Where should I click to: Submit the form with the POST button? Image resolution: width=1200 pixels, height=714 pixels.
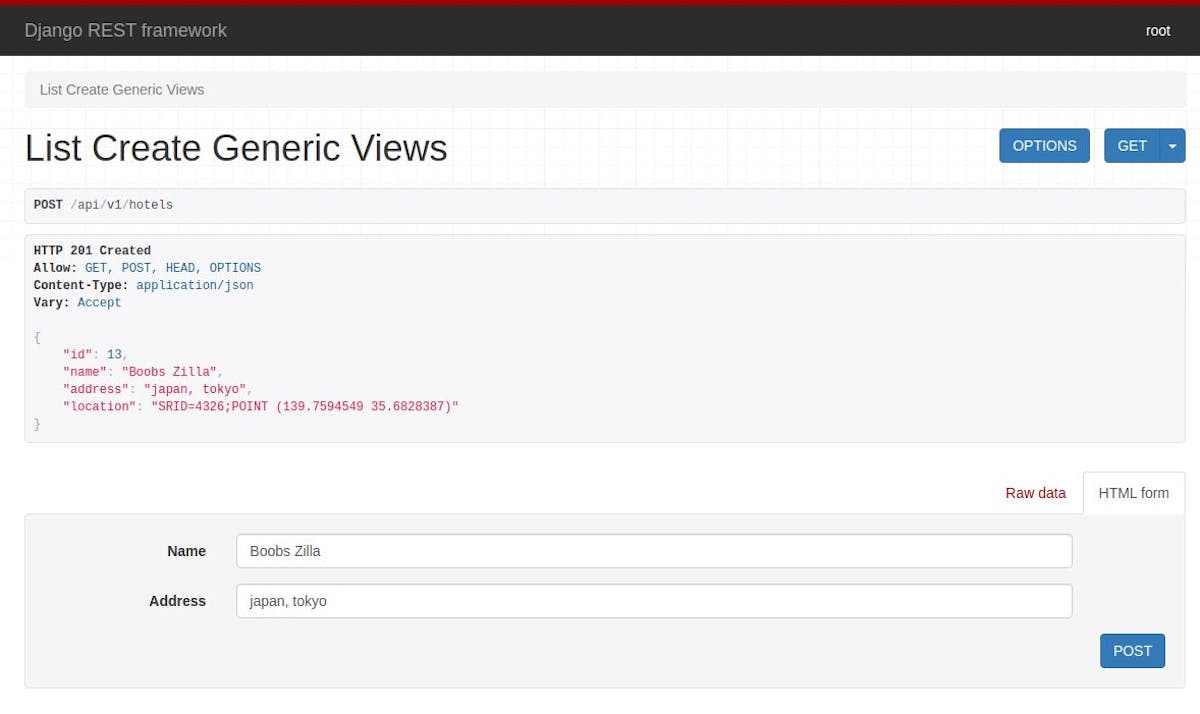pyautogui.click(x=1132, y=651)
